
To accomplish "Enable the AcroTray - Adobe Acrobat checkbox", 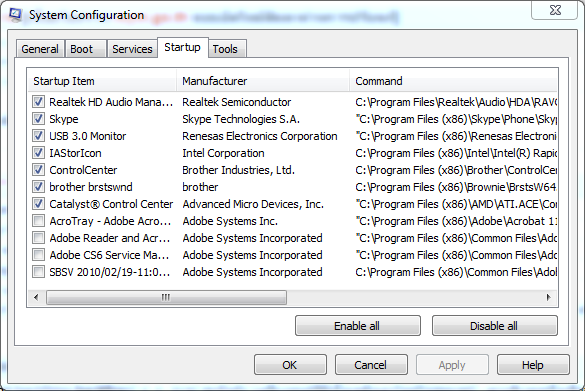I will (x=38, y=221).
